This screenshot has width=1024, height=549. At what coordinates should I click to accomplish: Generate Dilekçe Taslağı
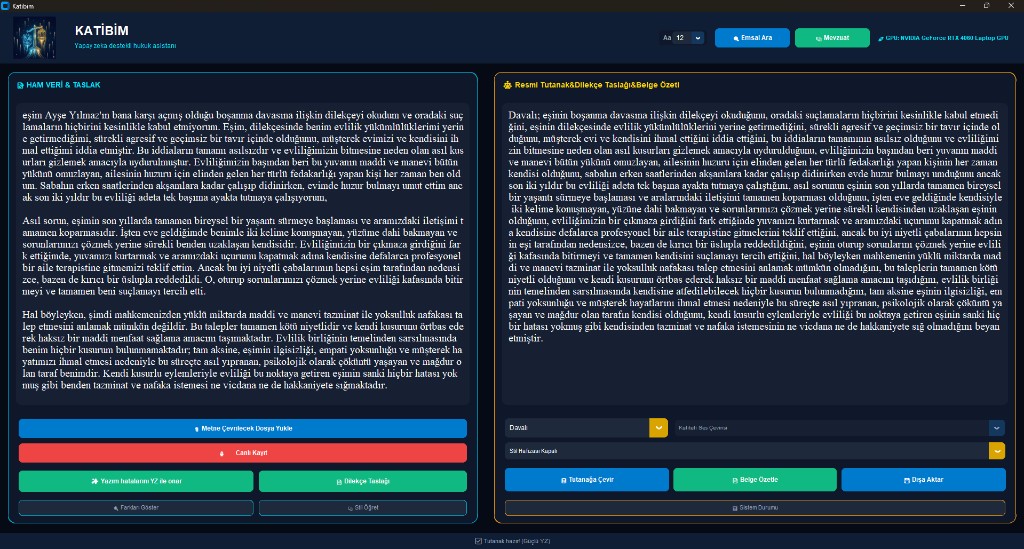pos(362,481)
